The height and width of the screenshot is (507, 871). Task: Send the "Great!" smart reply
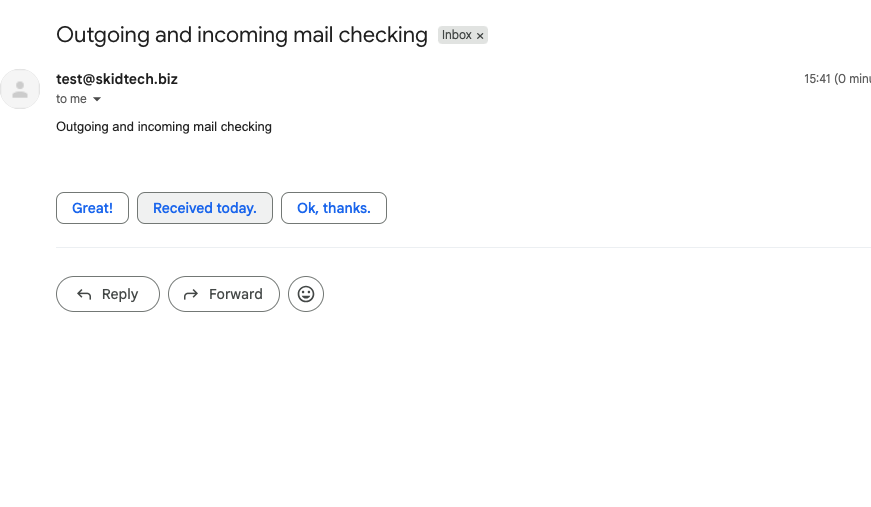[x=92, y=208]
